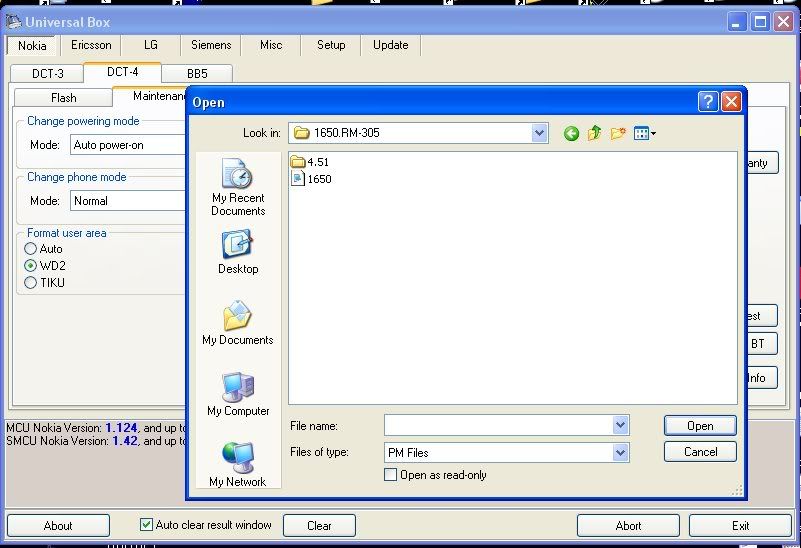Screen dimensions: 801x548
Task: Select WD2 format user area option
Action: 31,266
